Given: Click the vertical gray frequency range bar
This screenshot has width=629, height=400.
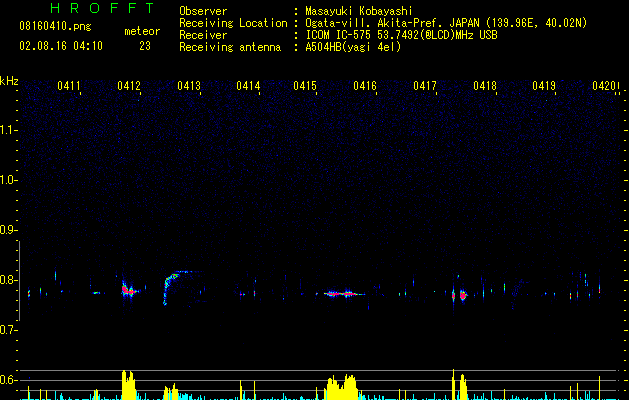Looking at the screenshot, I should [x=19, y=281].
